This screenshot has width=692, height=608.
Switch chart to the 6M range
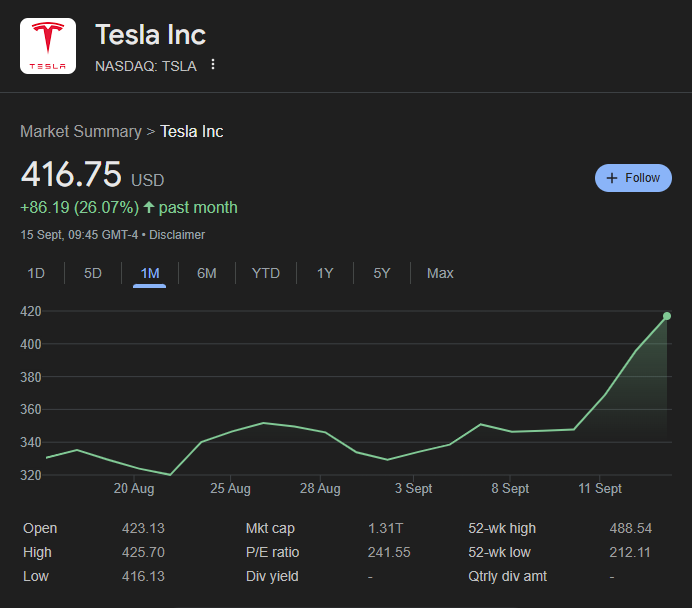click(207, 273)
